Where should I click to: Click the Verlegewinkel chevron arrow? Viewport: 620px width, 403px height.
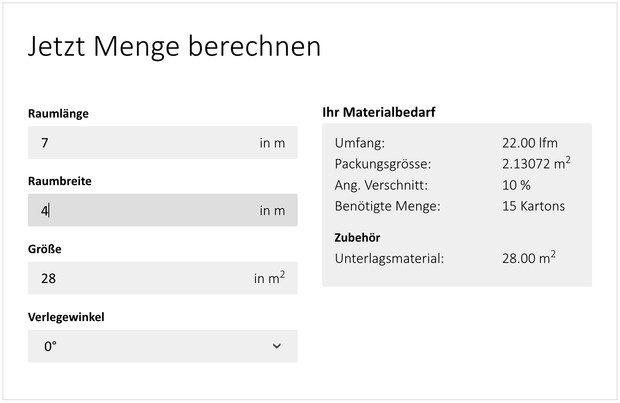[277, 346]
